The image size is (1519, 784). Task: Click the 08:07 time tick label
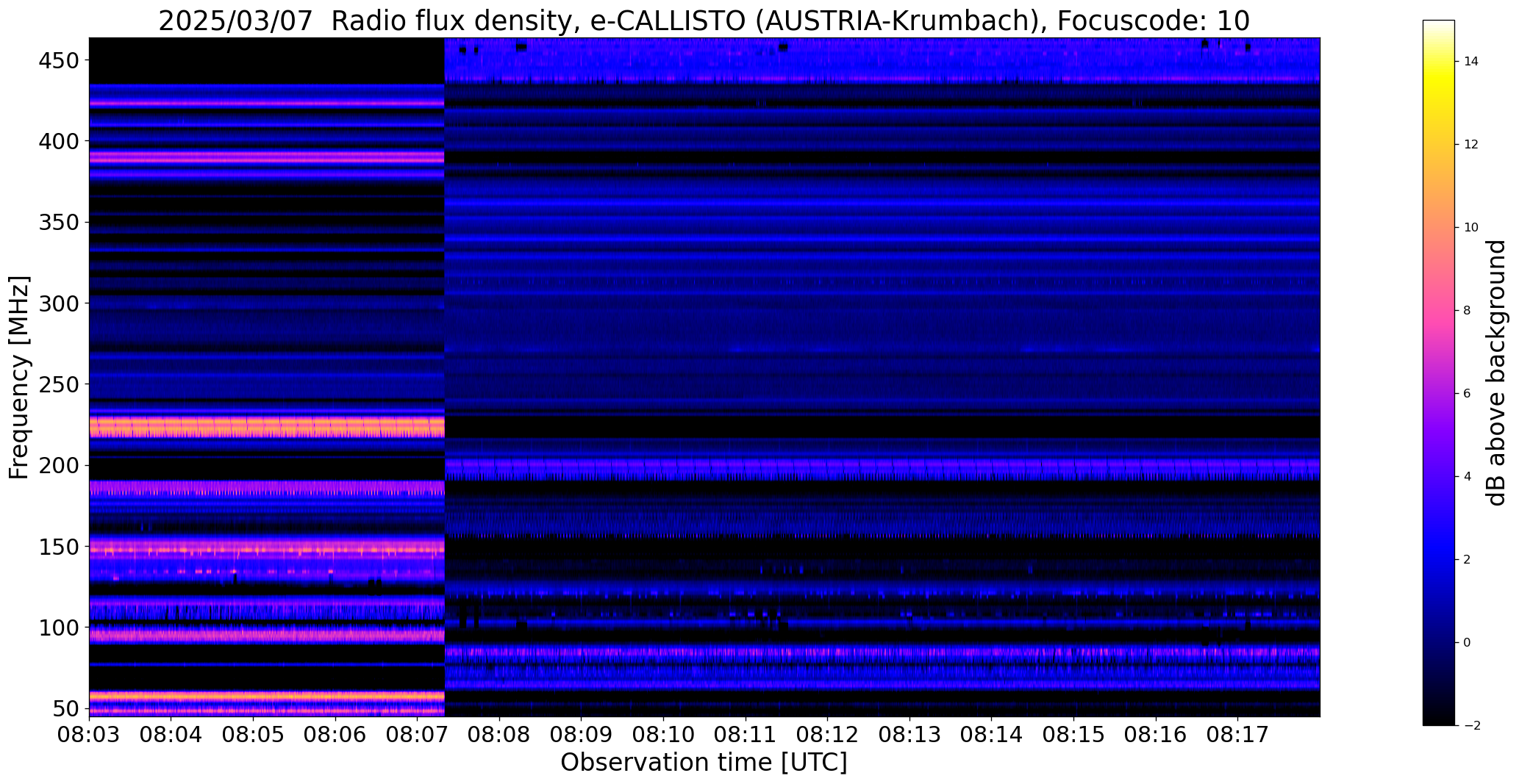pos(418,735)
